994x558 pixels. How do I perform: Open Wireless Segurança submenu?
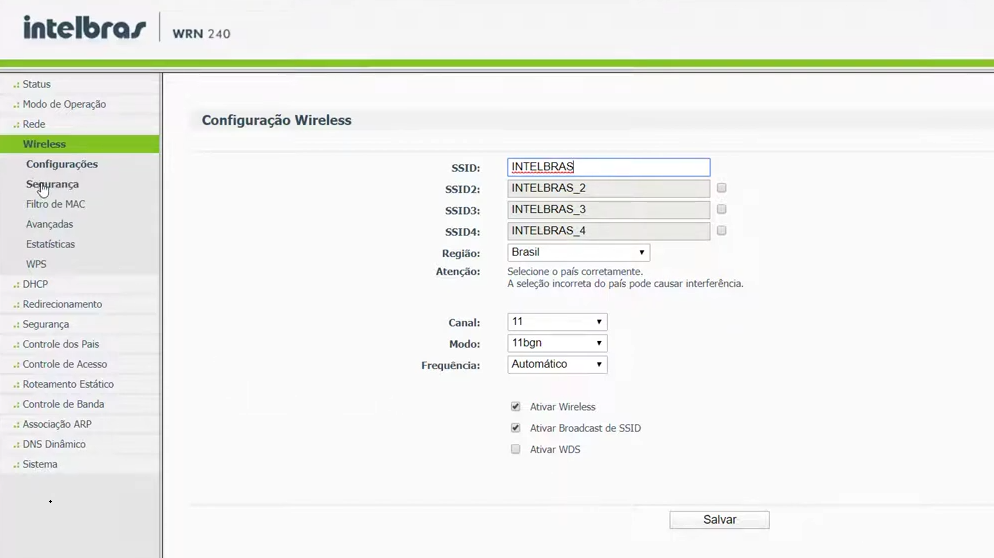point(52,185)
